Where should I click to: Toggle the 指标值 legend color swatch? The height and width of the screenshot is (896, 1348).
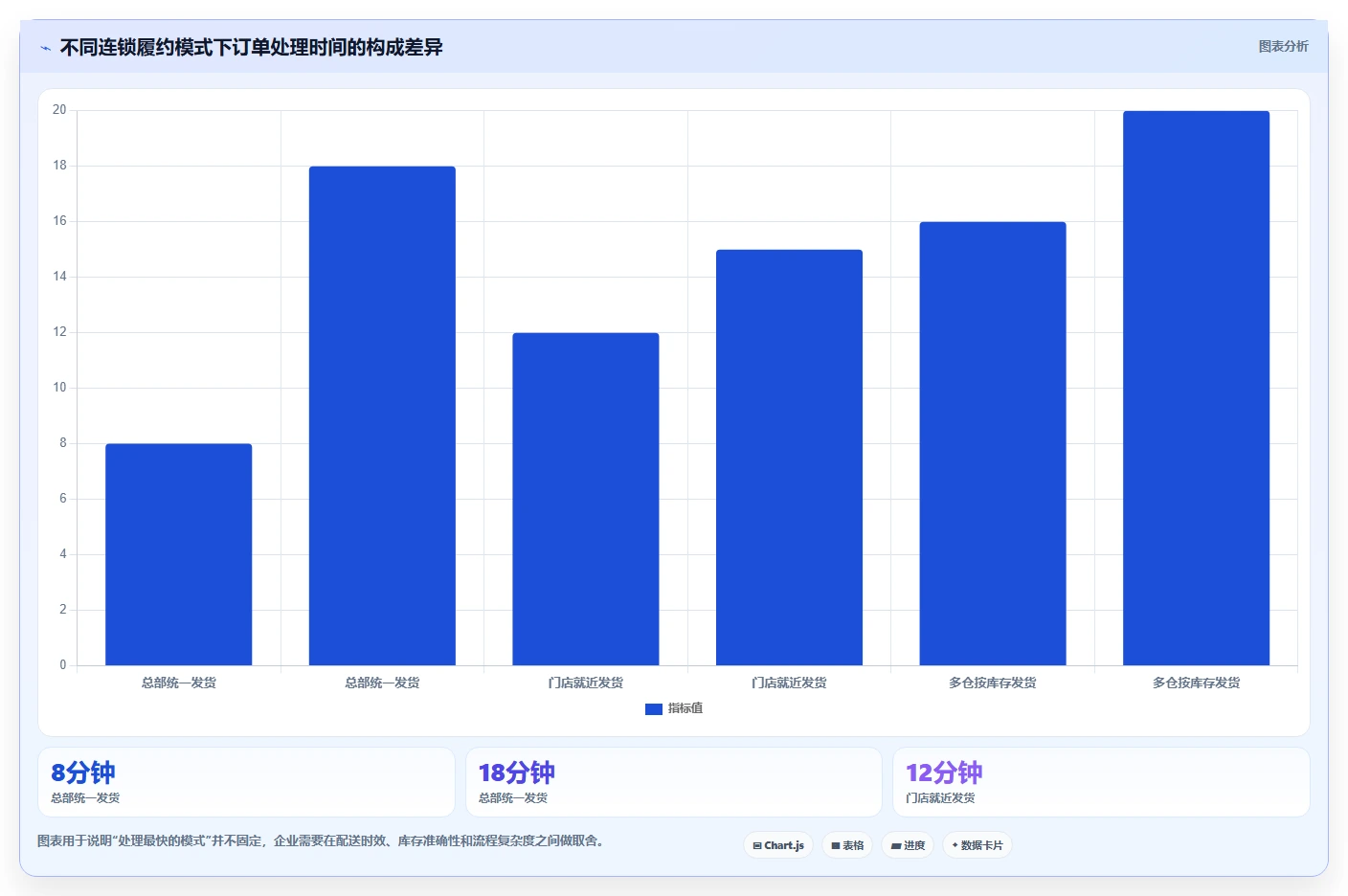click(x=654, y=709)
